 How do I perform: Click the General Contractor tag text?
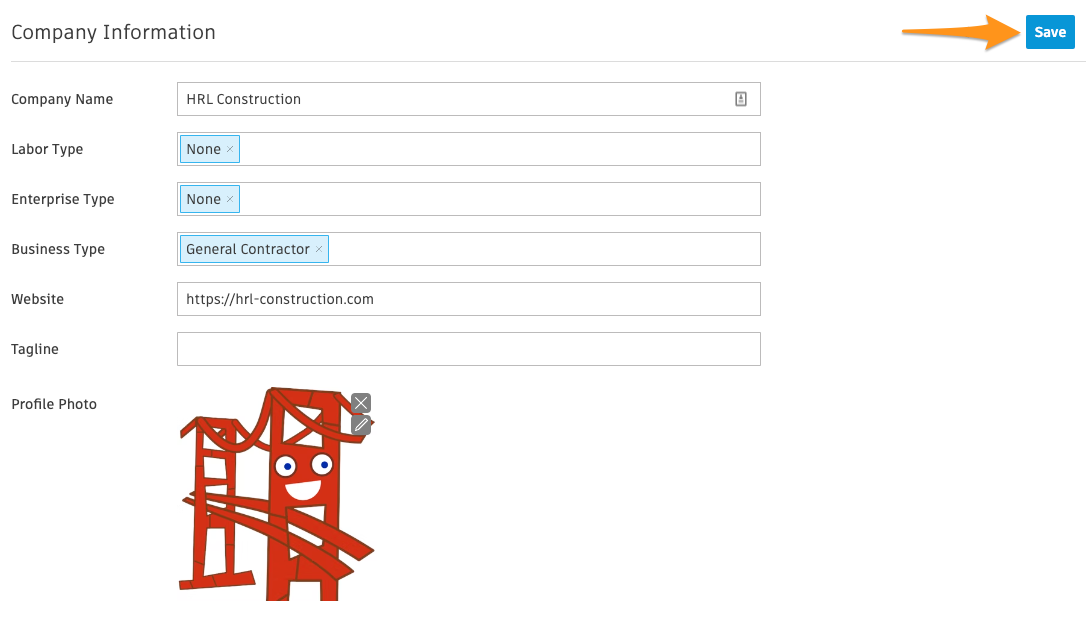click(x=247, y=249)
